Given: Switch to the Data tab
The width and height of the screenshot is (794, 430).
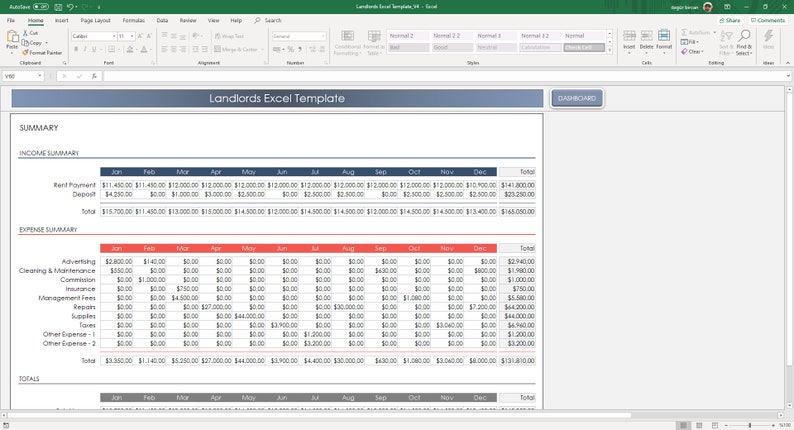Looking at the screenshot, I should click(x=162, y=20).
